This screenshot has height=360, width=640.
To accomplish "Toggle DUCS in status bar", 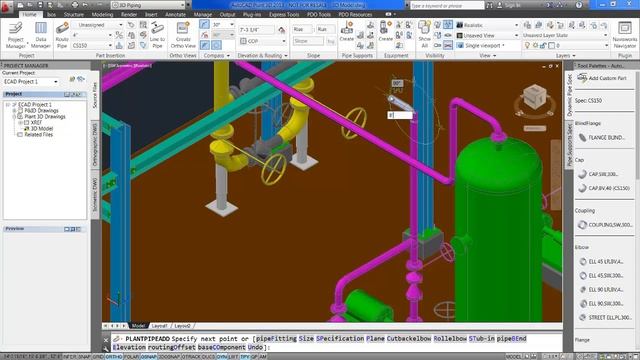I will (x=208, y=357).
